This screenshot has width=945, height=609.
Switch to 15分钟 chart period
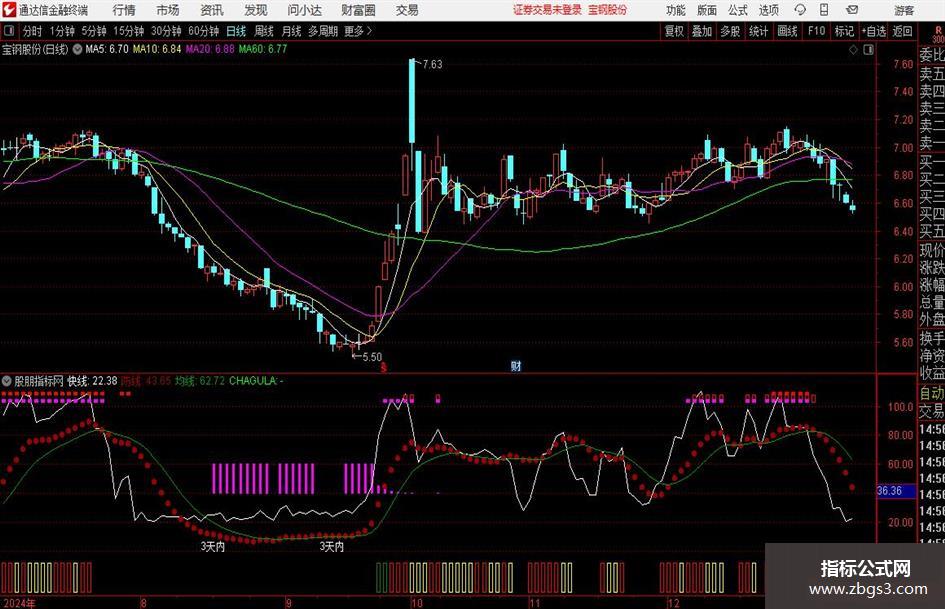[x=128, y=31]
